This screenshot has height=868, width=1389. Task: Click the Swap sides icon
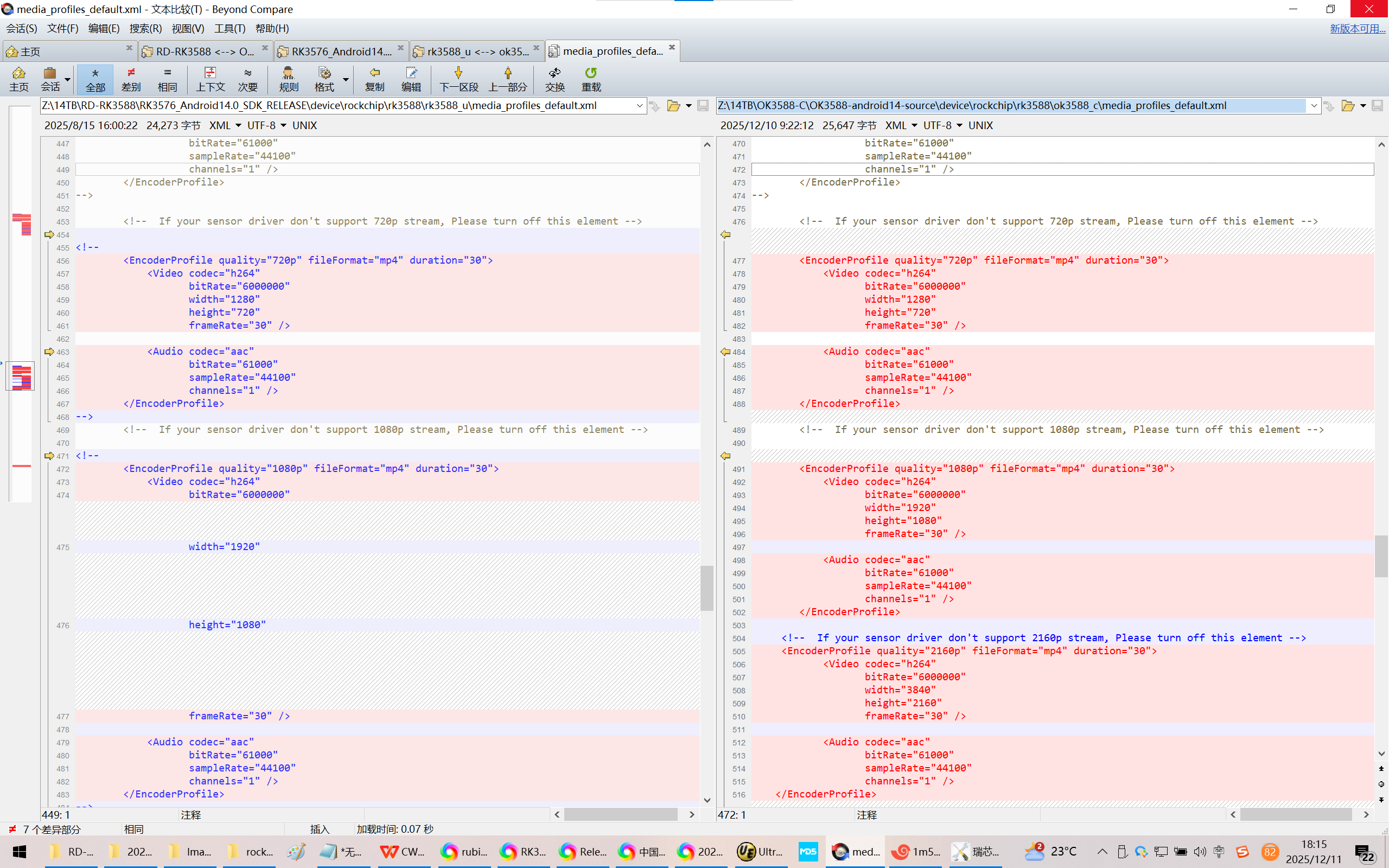click(555, 79)
